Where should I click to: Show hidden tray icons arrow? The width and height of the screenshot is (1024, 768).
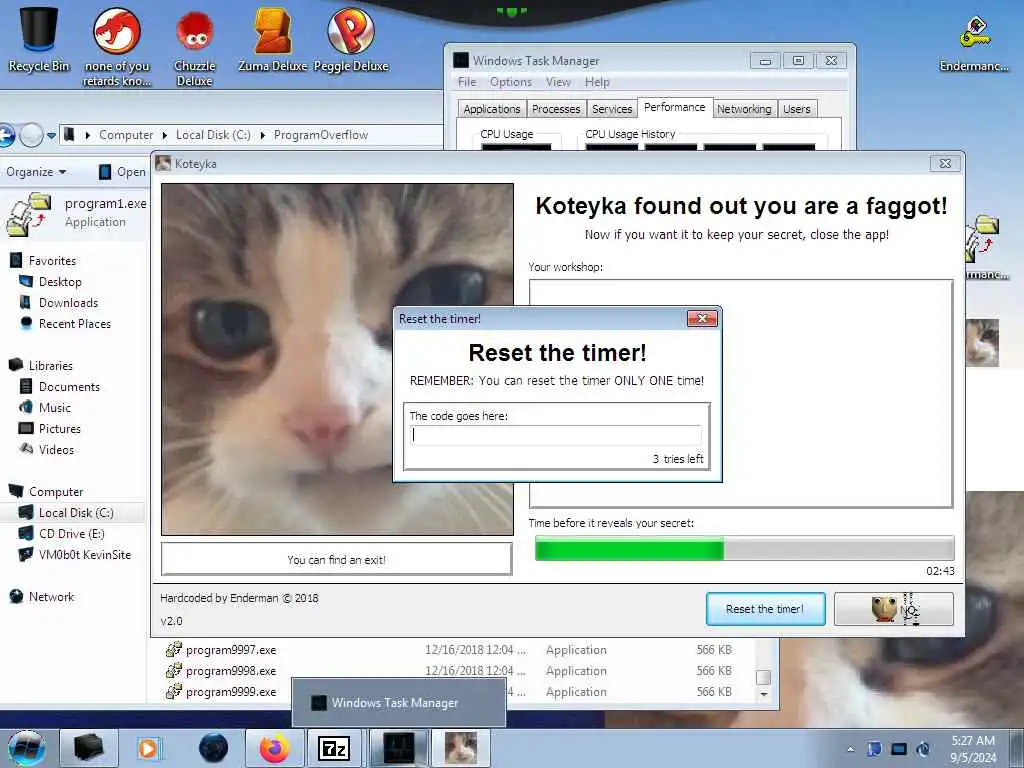850,749
